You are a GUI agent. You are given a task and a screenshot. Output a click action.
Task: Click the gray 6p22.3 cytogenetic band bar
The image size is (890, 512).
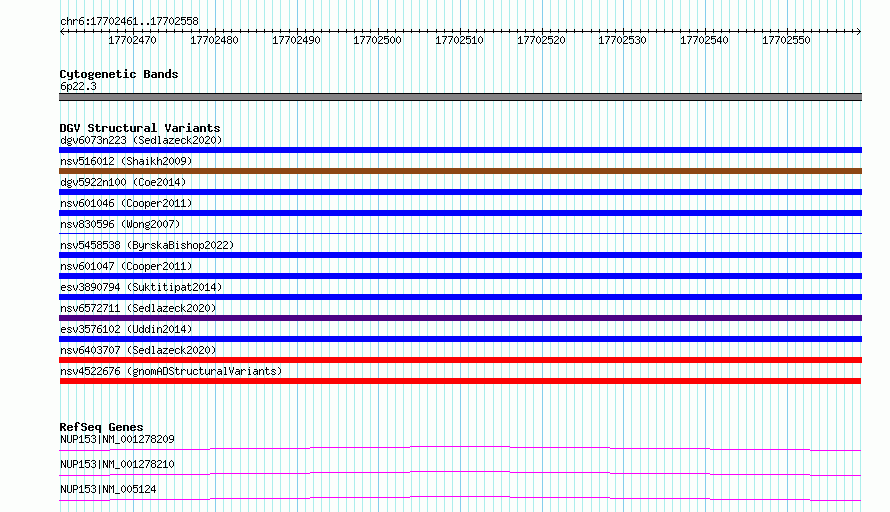click(460, 97)
